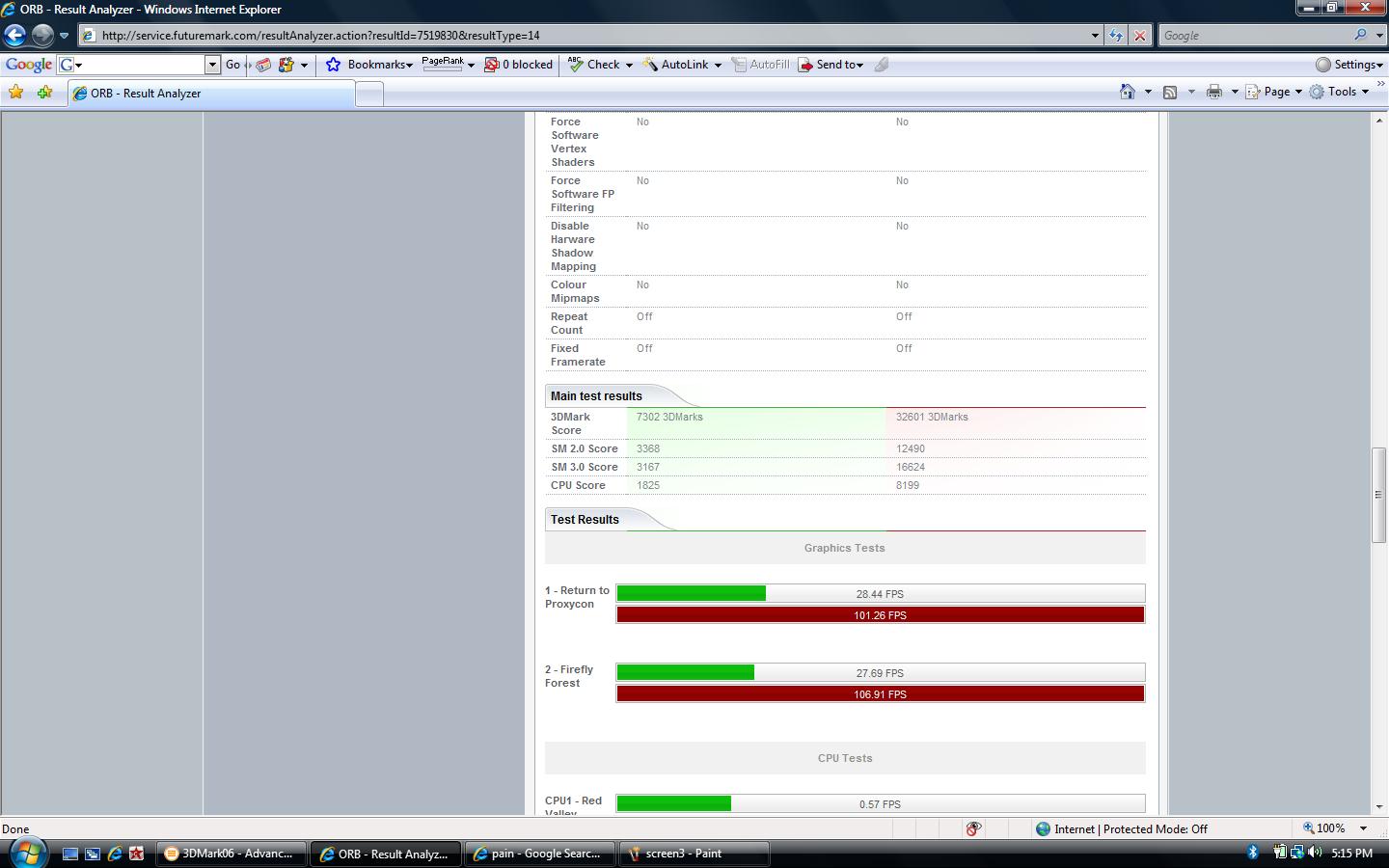
Task: Open the PageRank indicator menu
Action: [x=448, y=64]
